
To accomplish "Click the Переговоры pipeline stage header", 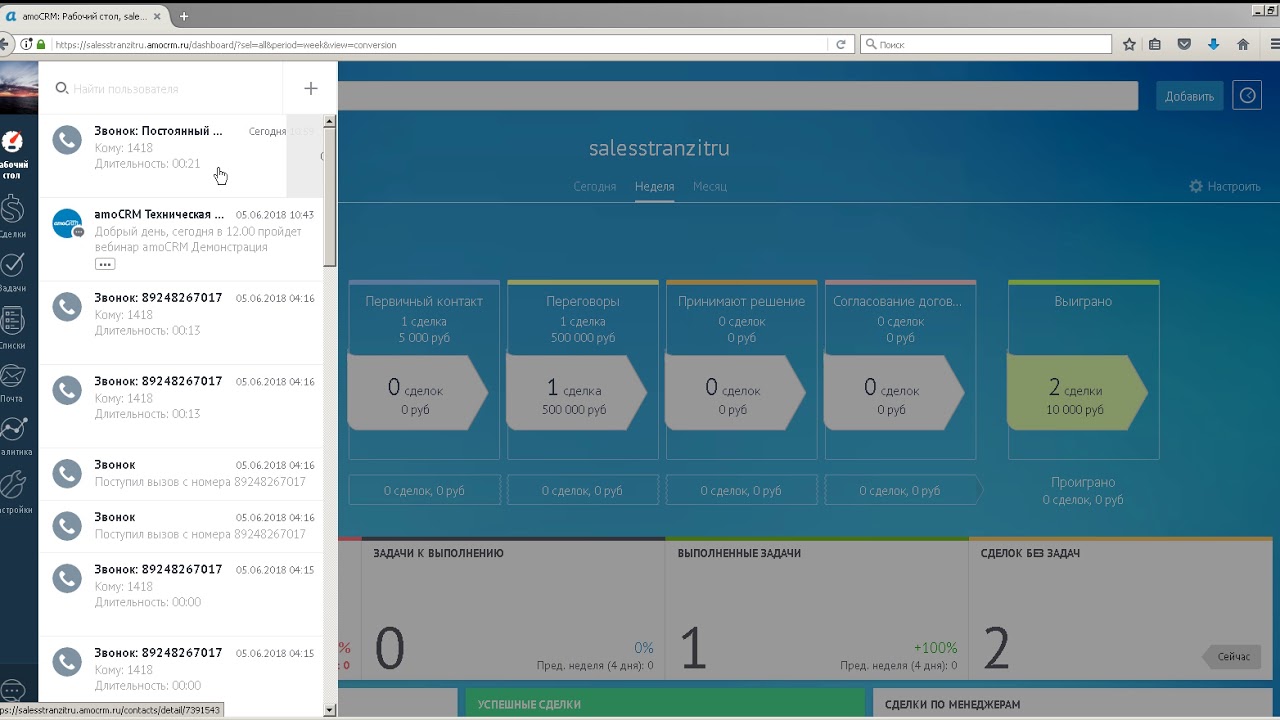I will 583,301.
